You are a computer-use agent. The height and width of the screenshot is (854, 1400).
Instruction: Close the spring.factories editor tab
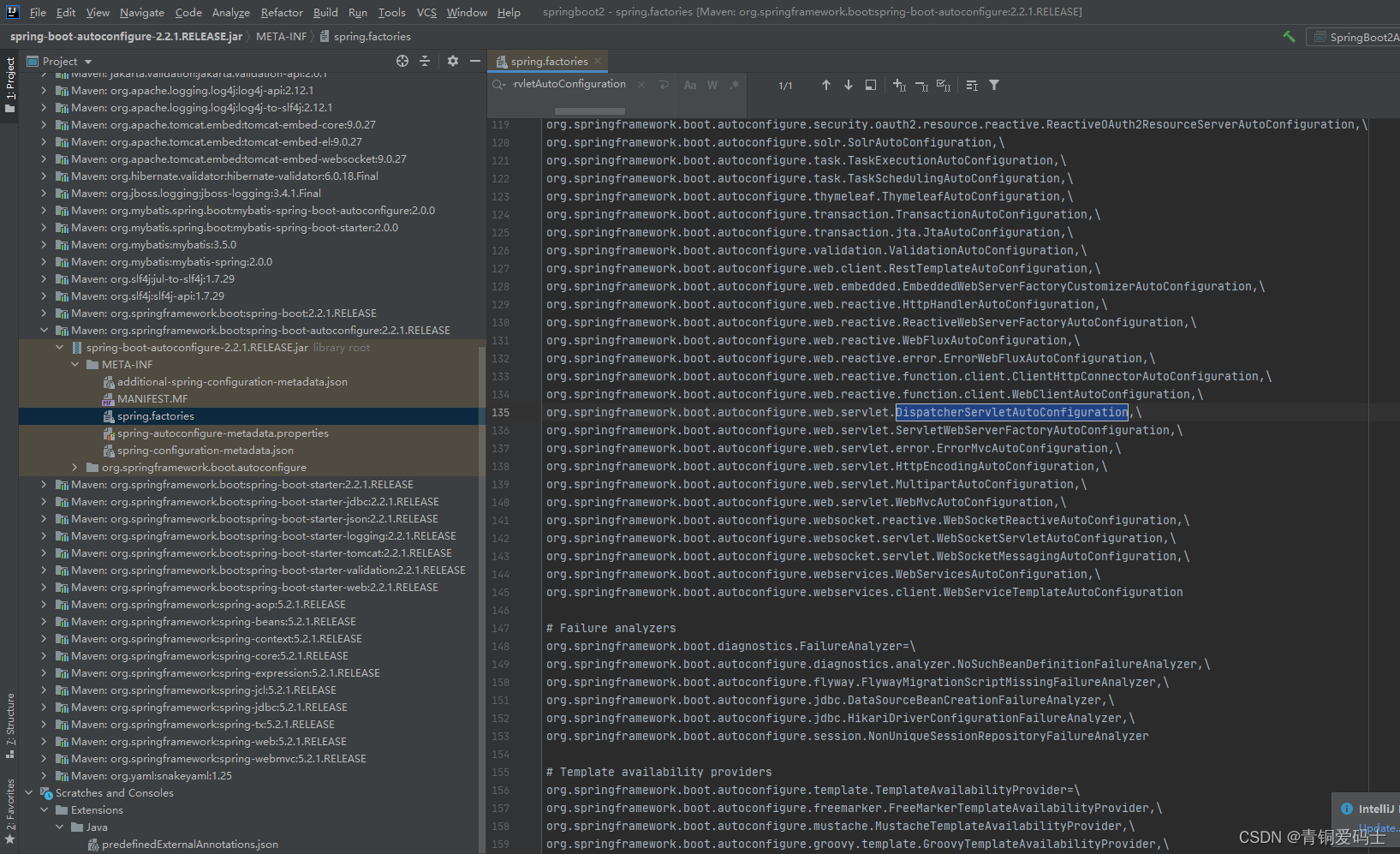[598, 61]
